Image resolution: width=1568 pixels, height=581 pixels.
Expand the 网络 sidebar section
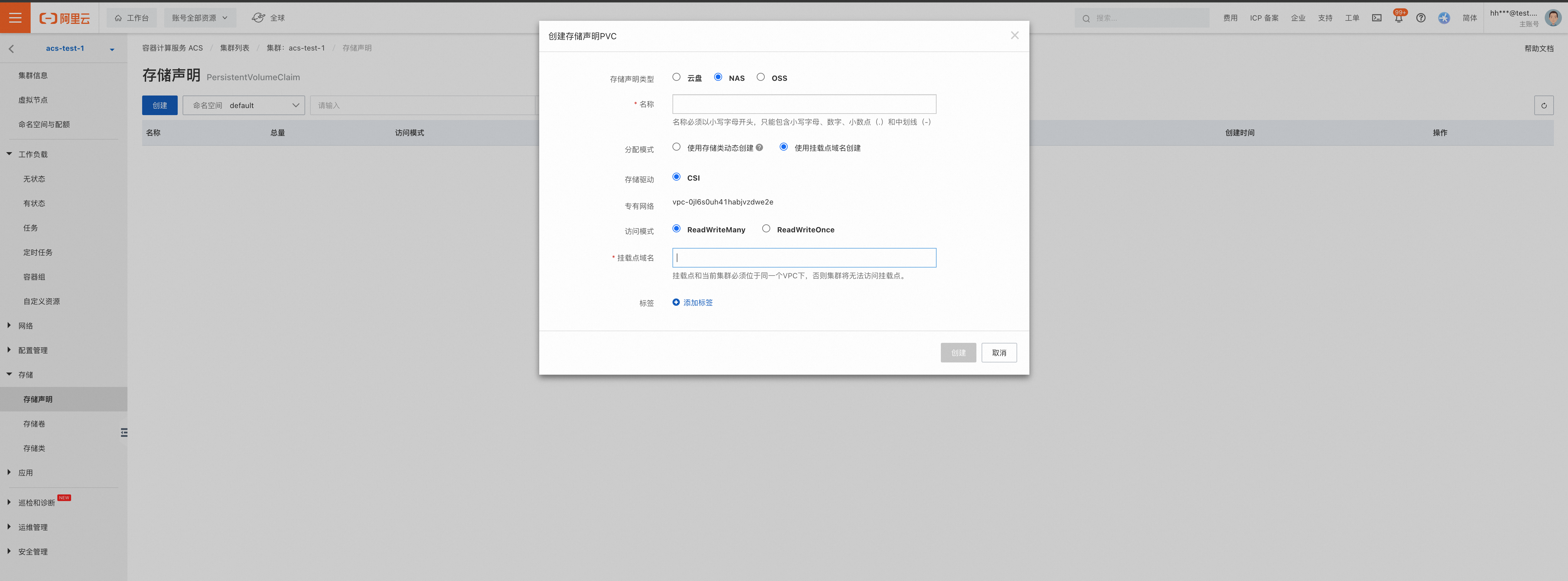click(25, 325)
